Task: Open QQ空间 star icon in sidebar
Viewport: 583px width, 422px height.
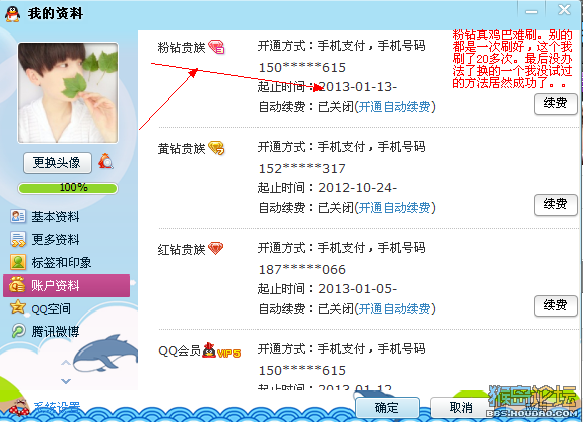Action: 17,307
